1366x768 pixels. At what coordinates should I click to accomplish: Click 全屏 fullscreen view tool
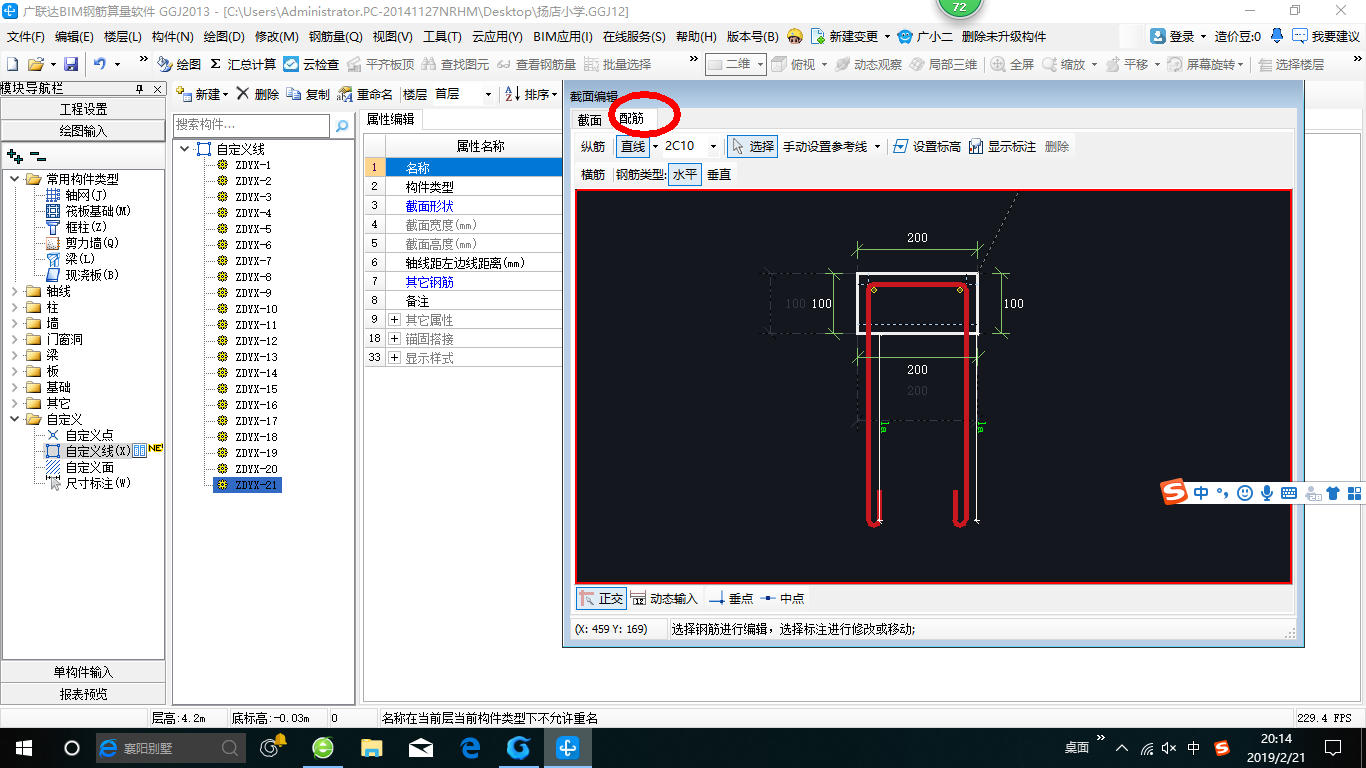[1013, 64]
